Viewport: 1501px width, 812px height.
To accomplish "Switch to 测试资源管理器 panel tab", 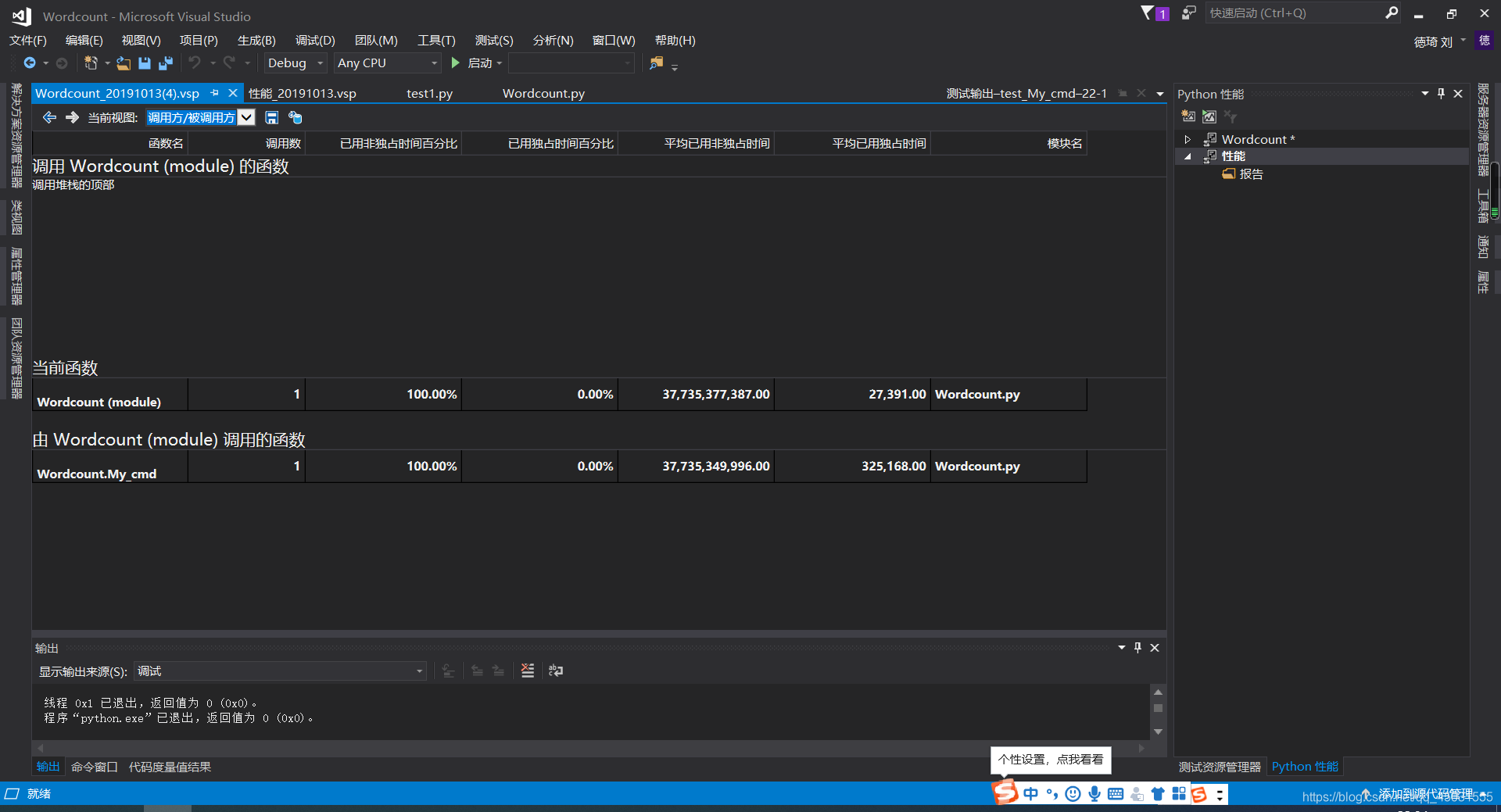I will 1220,767.
